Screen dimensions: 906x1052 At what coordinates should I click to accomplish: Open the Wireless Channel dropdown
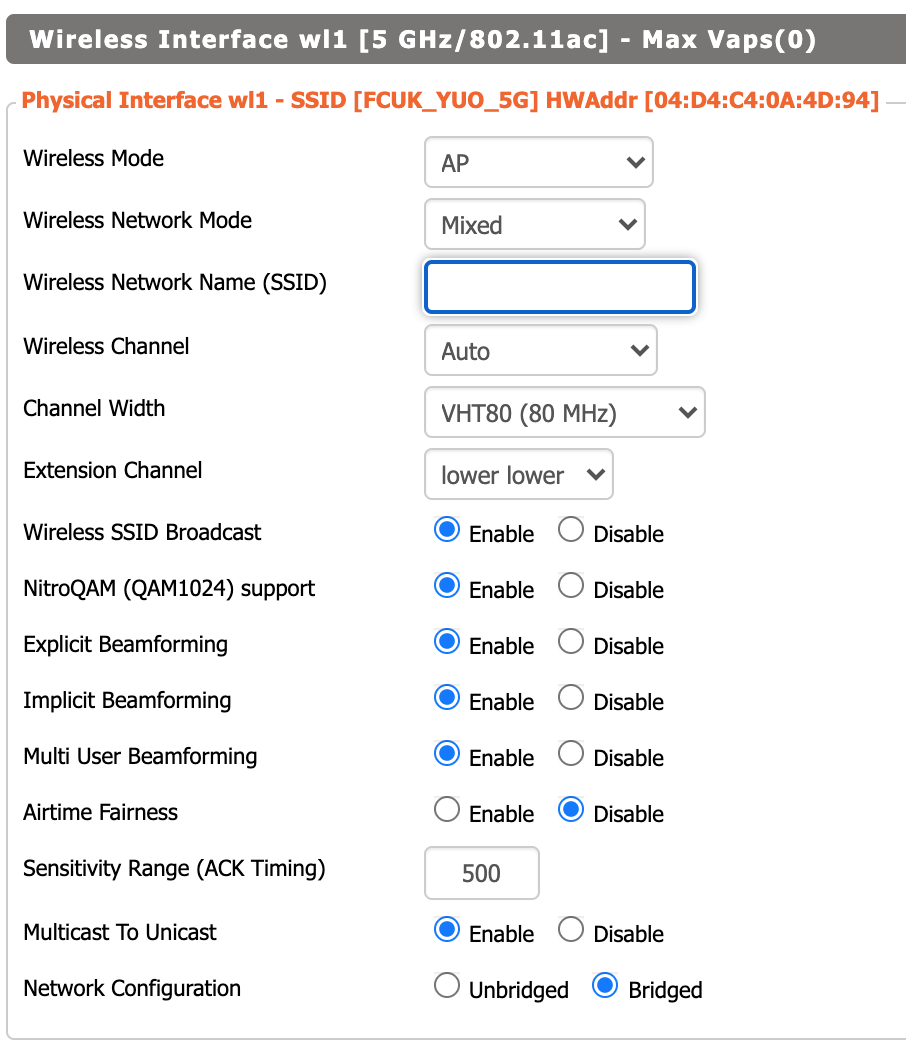[540, 351]
